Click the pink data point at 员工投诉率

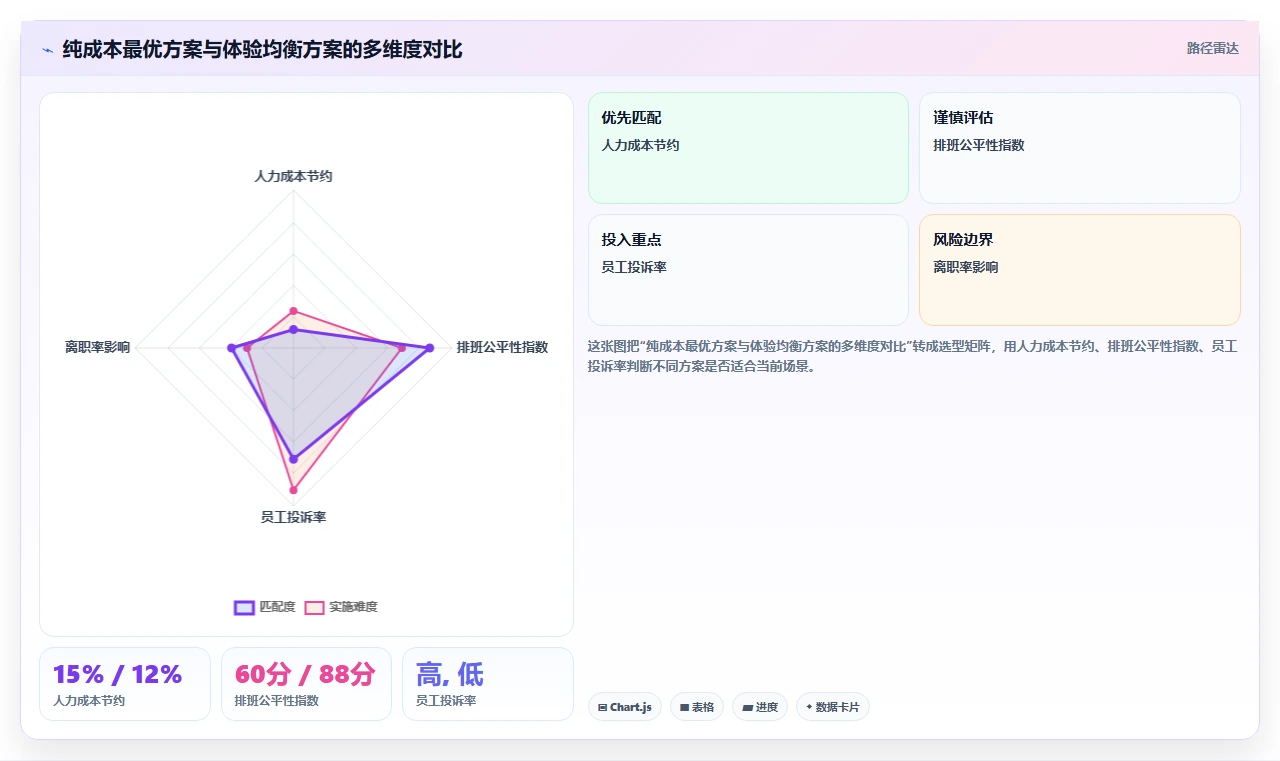293,490
